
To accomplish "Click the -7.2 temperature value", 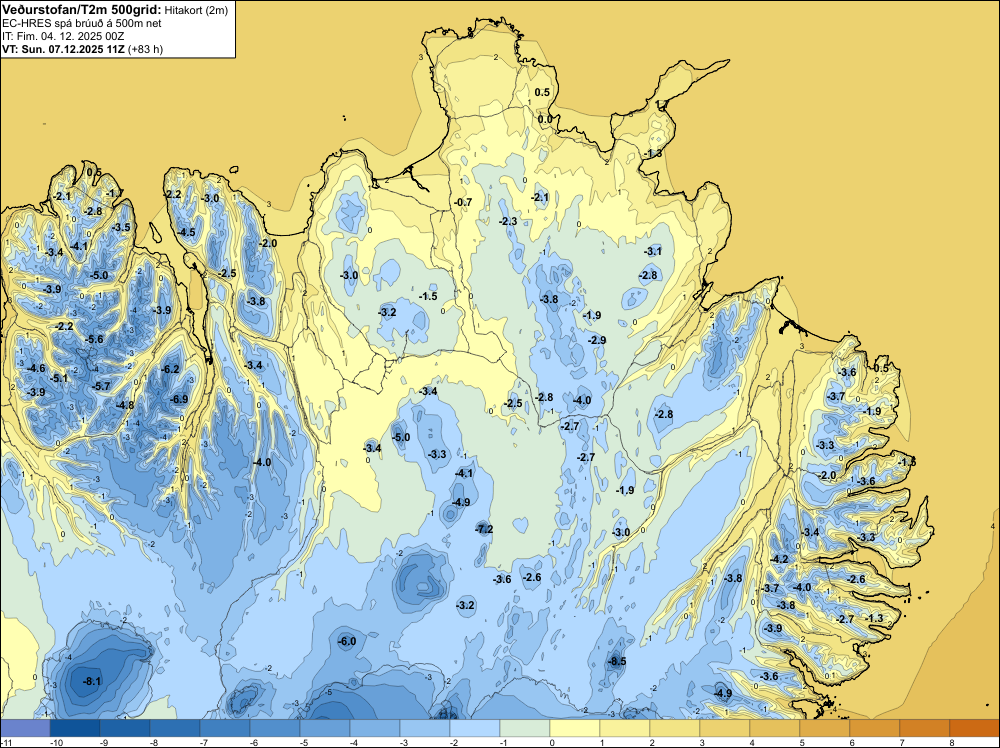I will (484, 529).
